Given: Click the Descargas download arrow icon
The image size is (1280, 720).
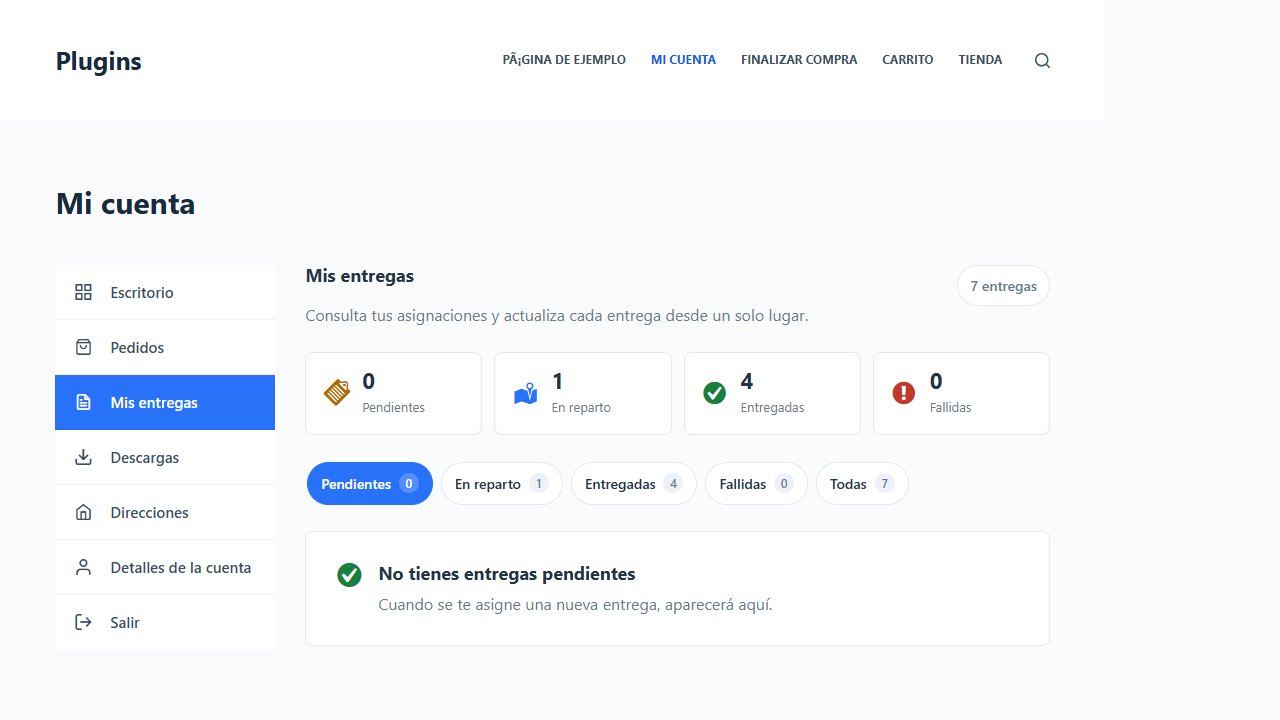Looking at the screenshot, I should pos(84,457).
